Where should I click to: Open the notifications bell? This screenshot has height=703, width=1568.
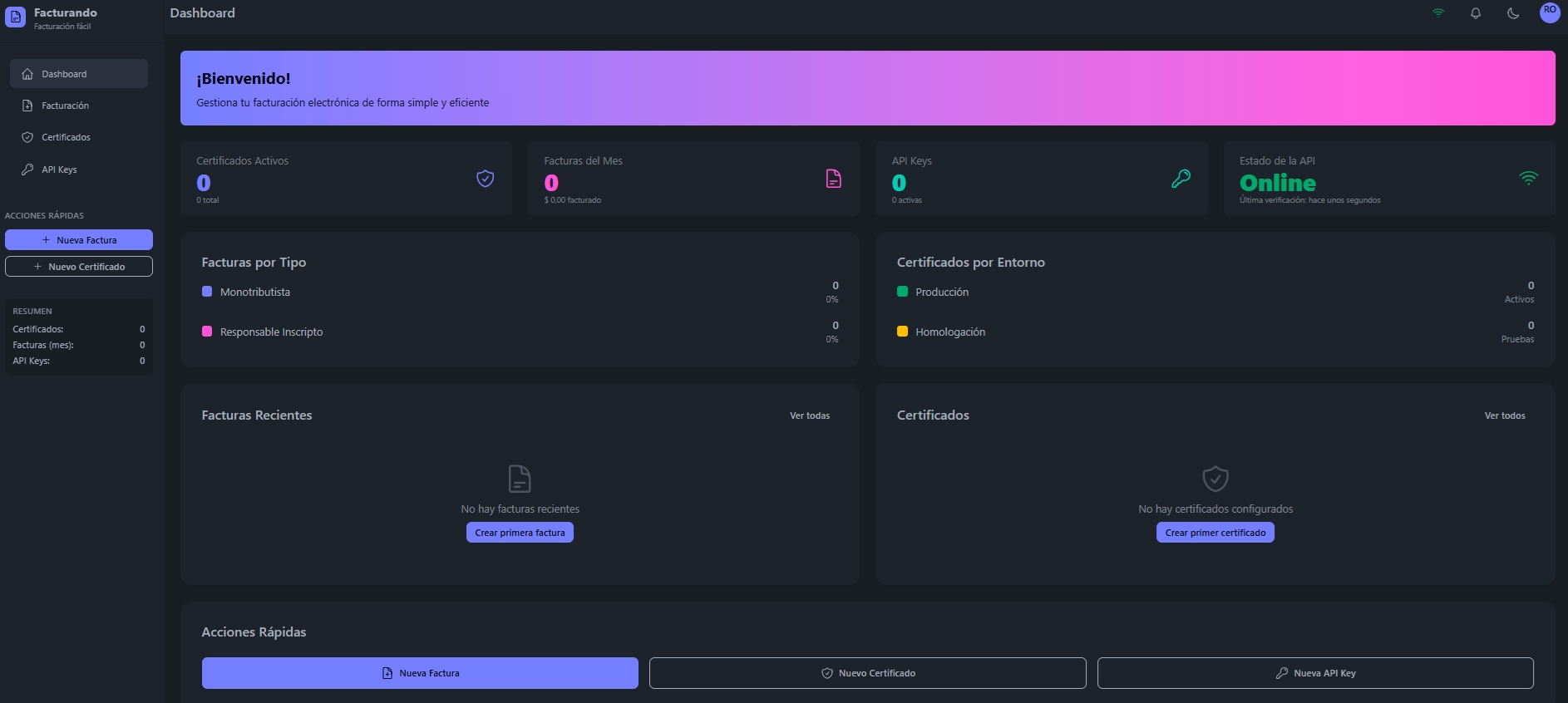1476,13
